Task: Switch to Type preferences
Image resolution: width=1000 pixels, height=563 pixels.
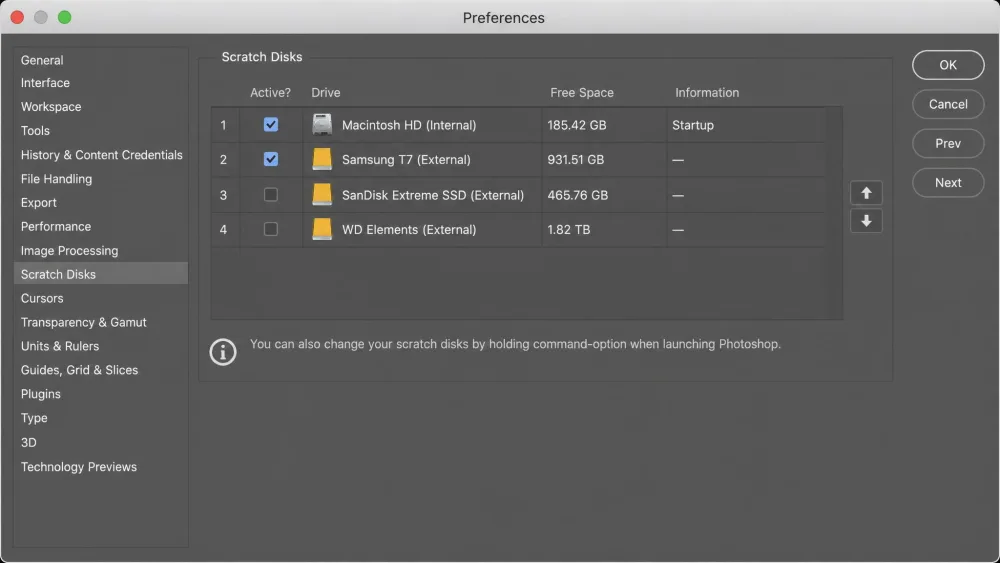Action: pyautogui.click(x=34, y=418)
